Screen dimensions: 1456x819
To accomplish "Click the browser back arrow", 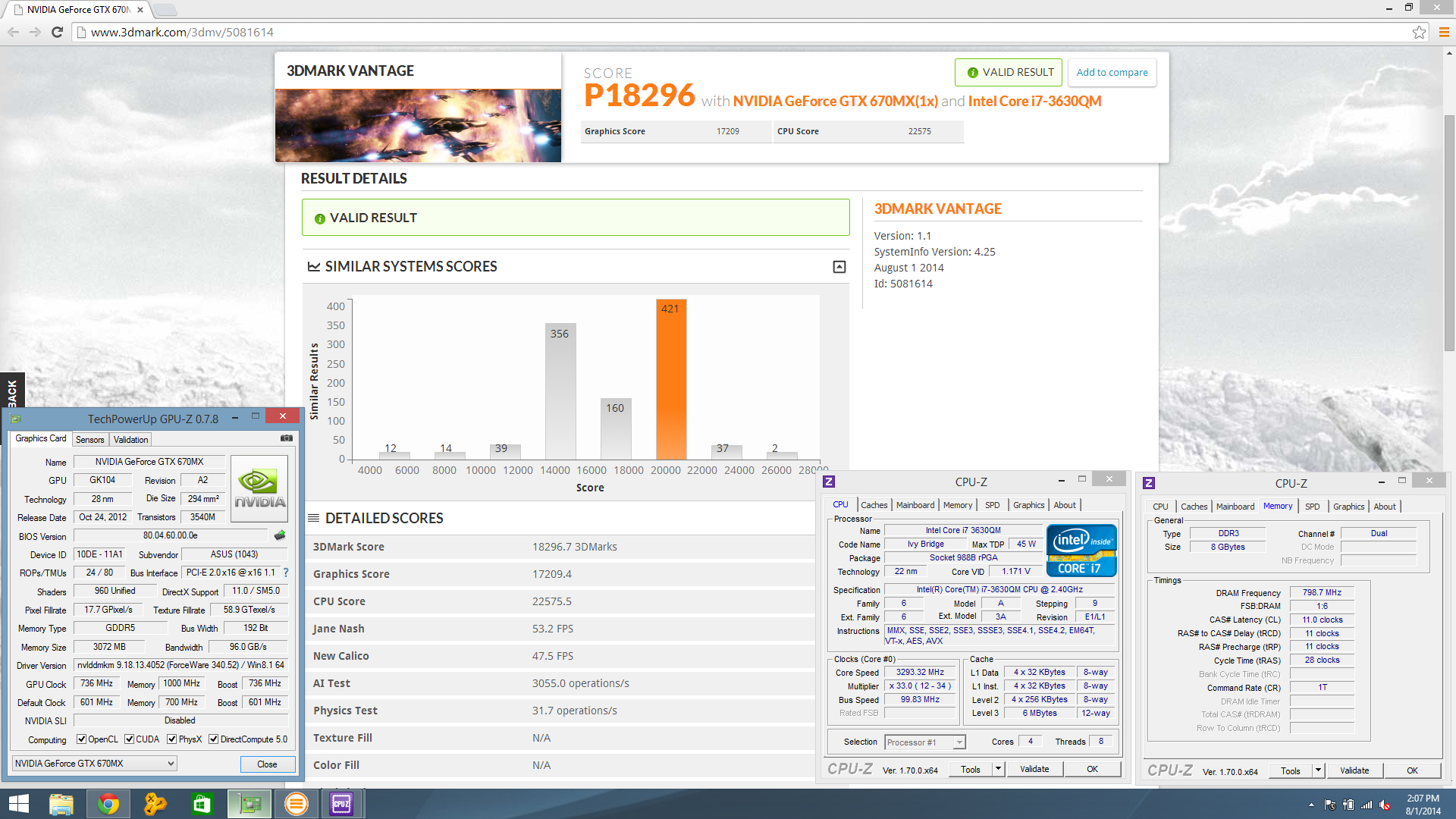I will click(x=13, y=32).
